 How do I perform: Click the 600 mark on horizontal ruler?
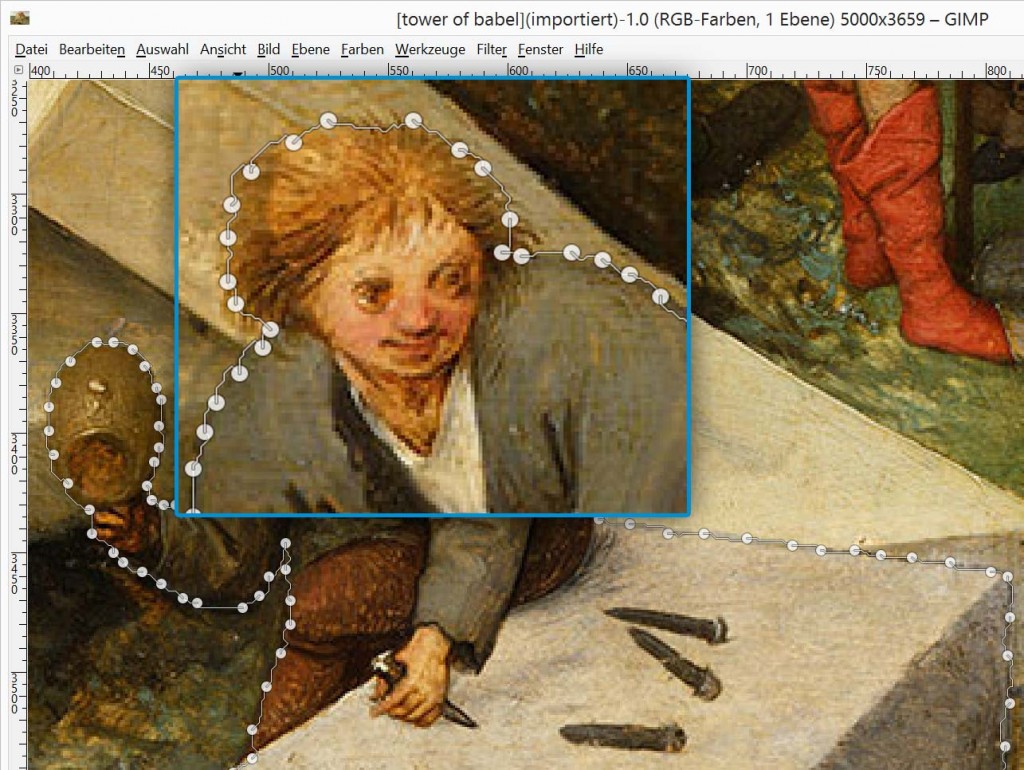pos(517,71)
